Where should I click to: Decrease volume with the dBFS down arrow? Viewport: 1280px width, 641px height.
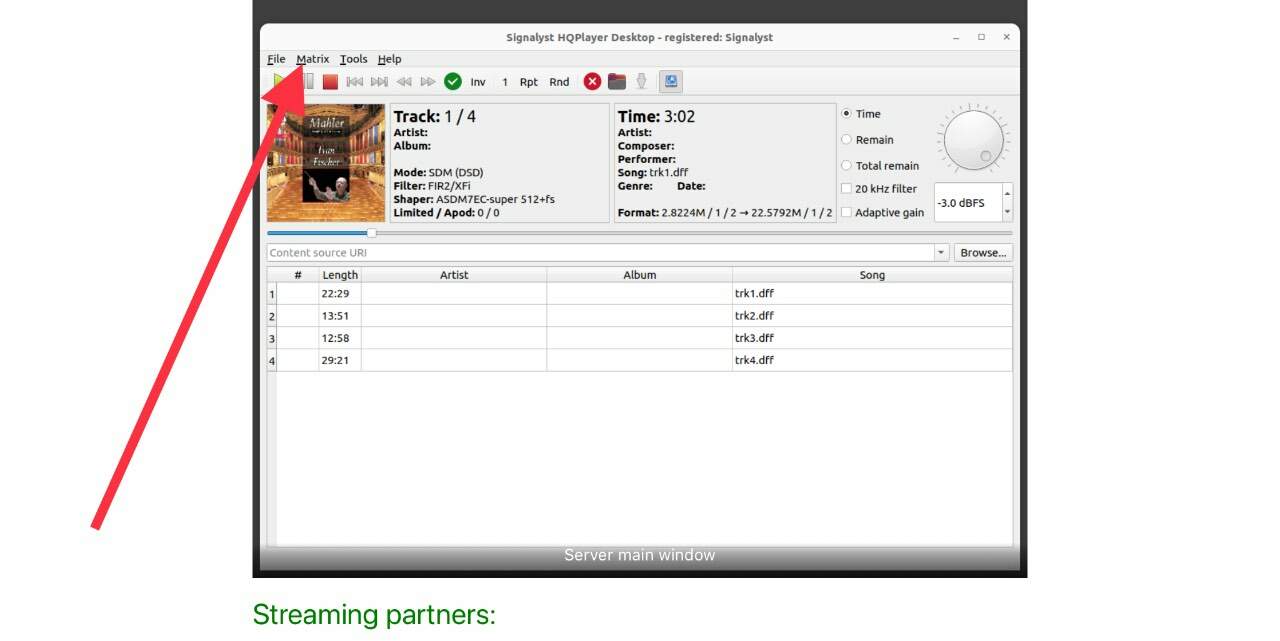click(x=1007, y=212)
